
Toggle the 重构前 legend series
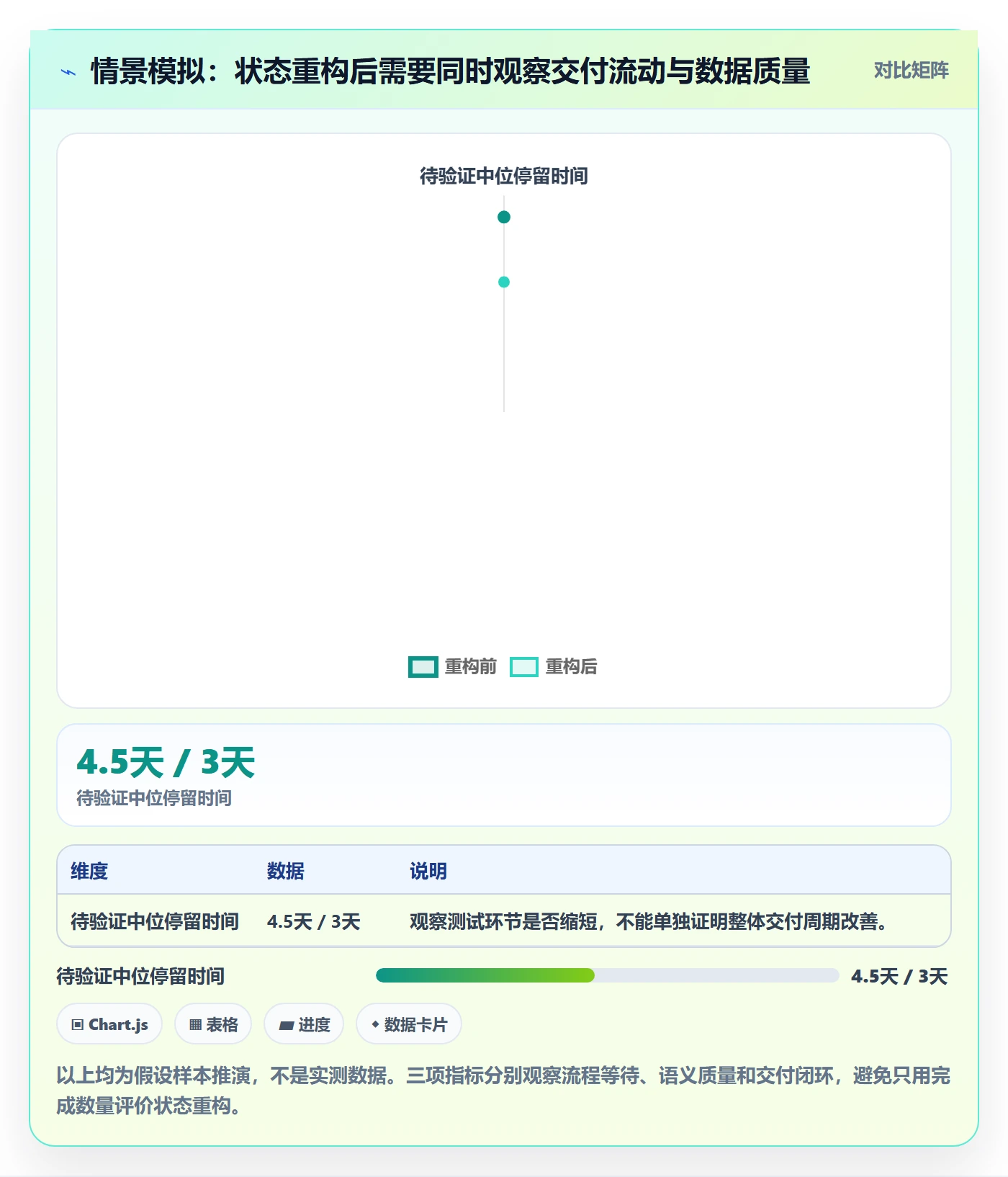coord(452,667)
